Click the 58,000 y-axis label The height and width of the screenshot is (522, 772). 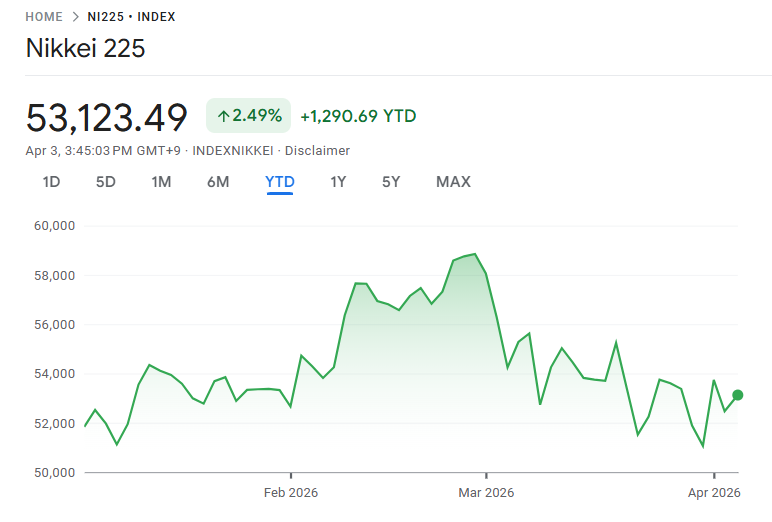(54, 276)
